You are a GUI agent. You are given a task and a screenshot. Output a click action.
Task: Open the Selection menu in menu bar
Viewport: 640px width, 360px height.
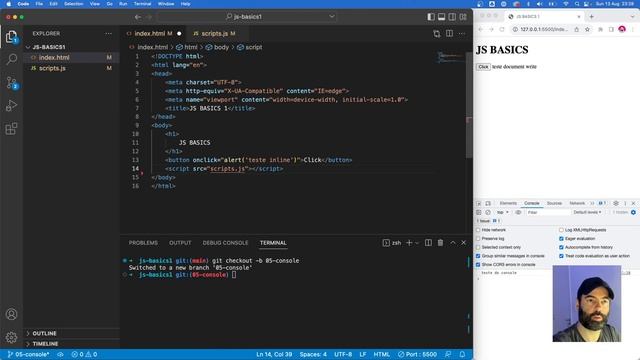(x=73, y=4)
